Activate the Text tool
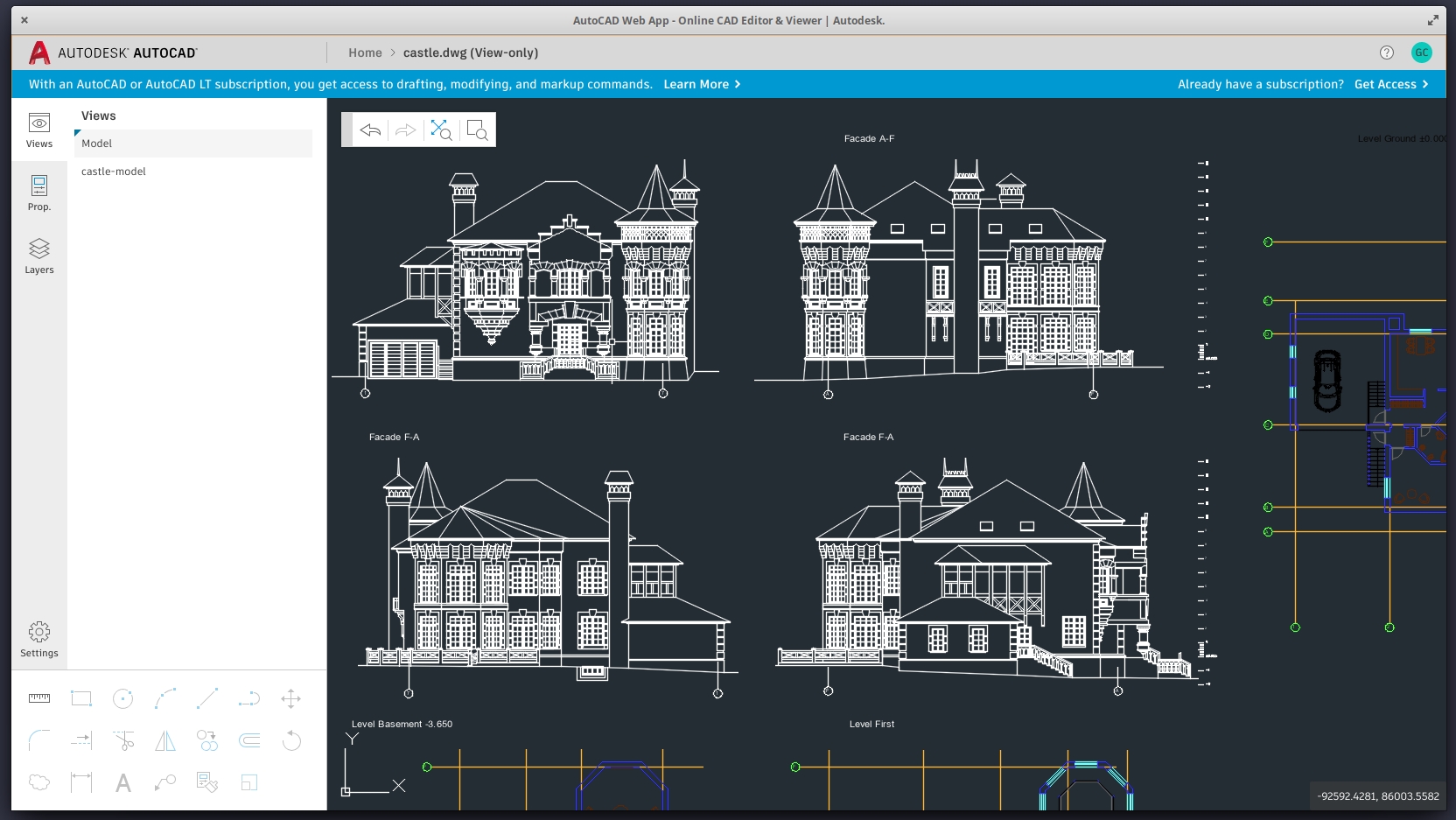The height and width of the screenshot is (820, 1456). pyautogui.click(x=122, y=781)
